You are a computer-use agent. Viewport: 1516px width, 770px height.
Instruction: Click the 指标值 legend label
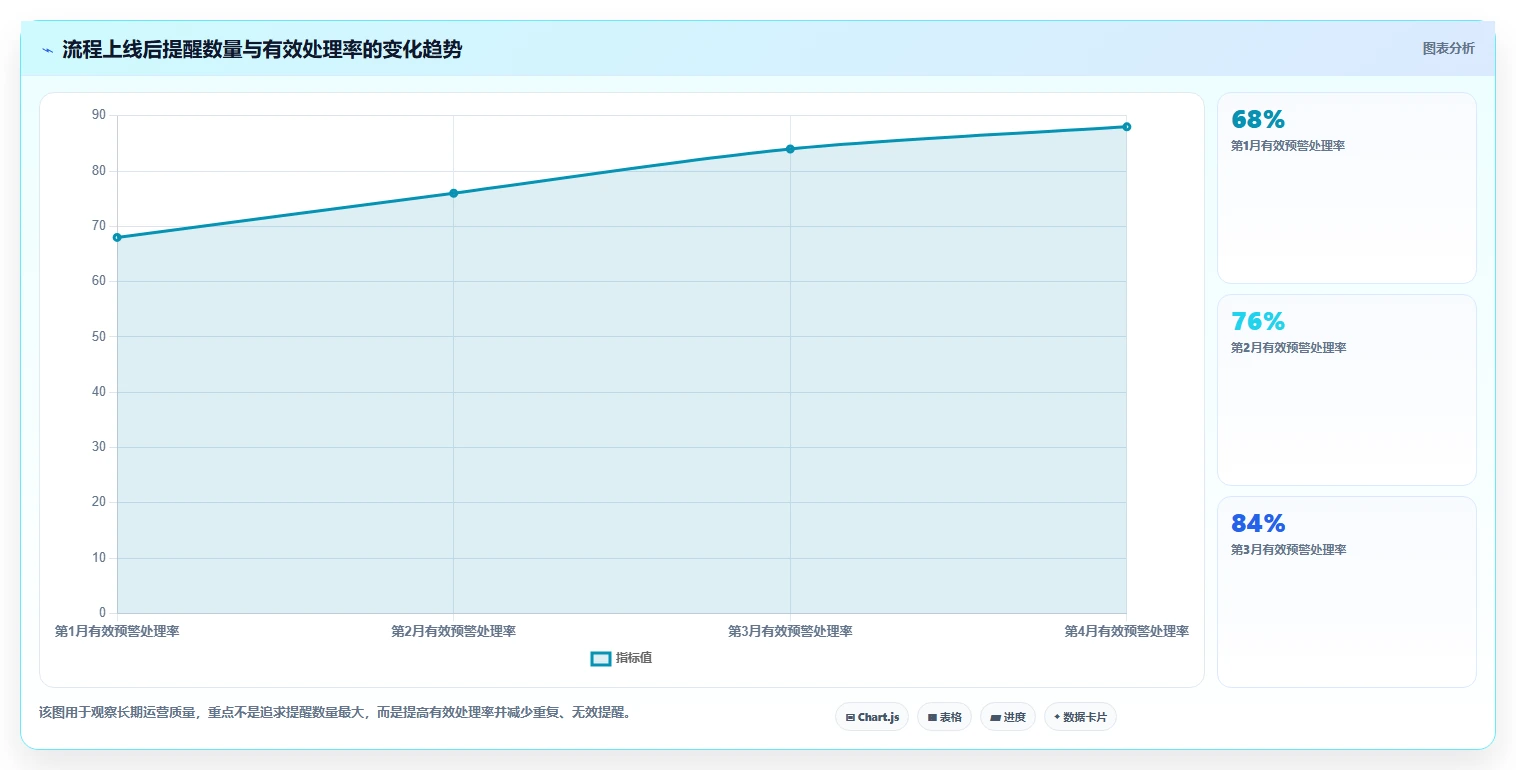coord(634,658)
